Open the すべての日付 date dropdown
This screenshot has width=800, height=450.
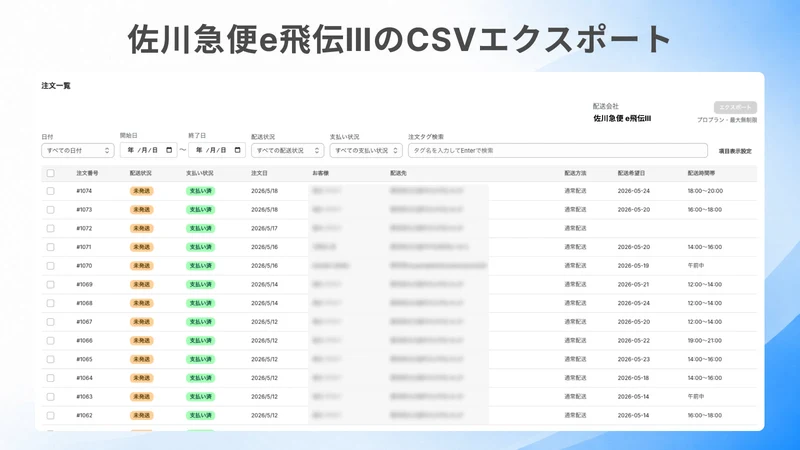78,151
